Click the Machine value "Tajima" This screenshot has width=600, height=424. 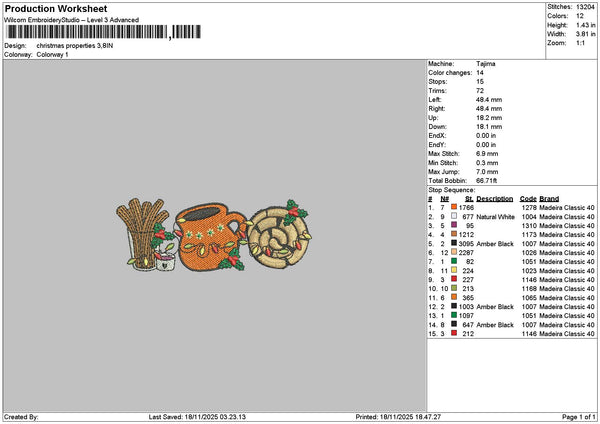click(486, 64)
